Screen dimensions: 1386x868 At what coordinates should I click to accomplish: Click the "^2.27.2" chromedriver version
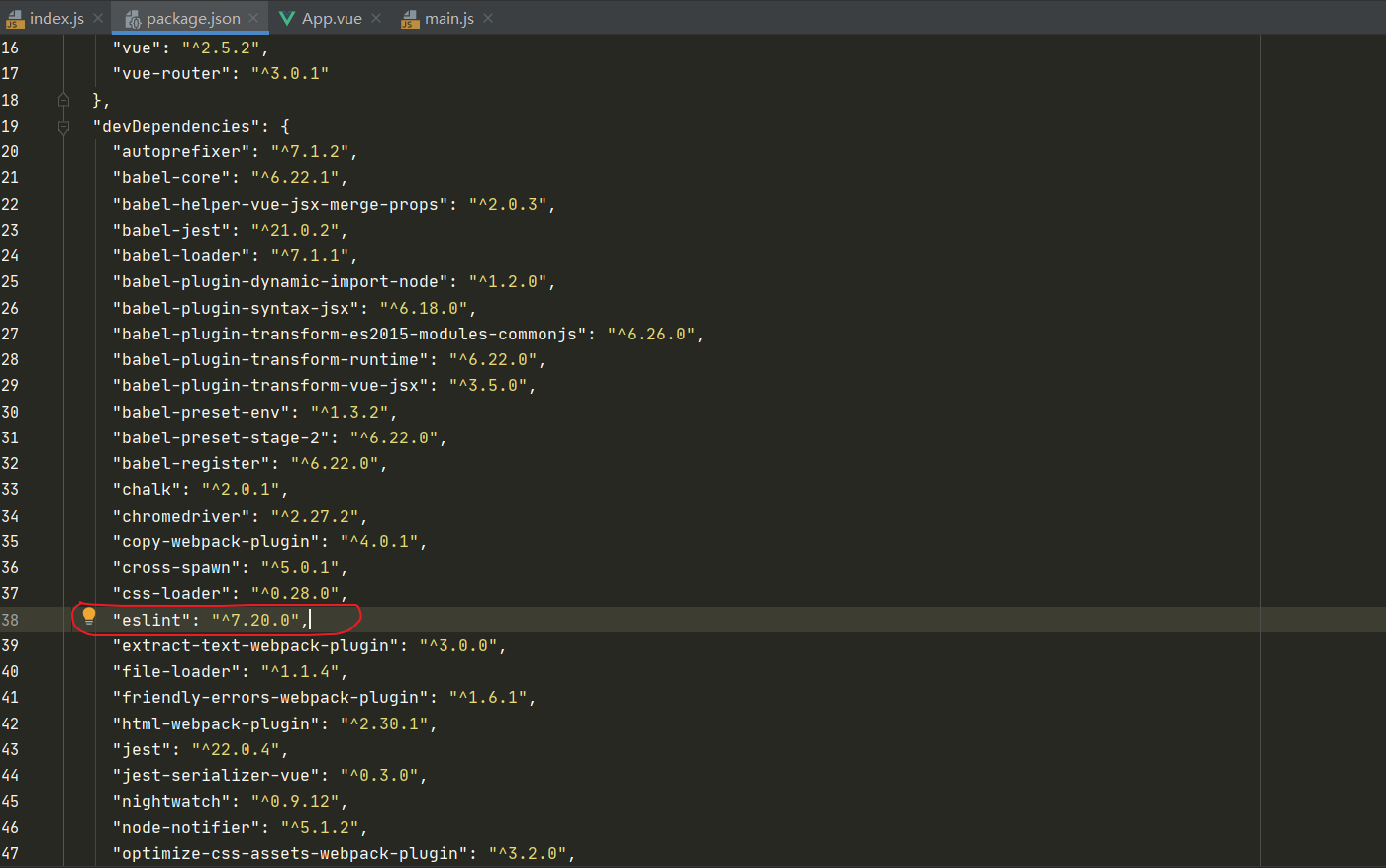[315, 516]
